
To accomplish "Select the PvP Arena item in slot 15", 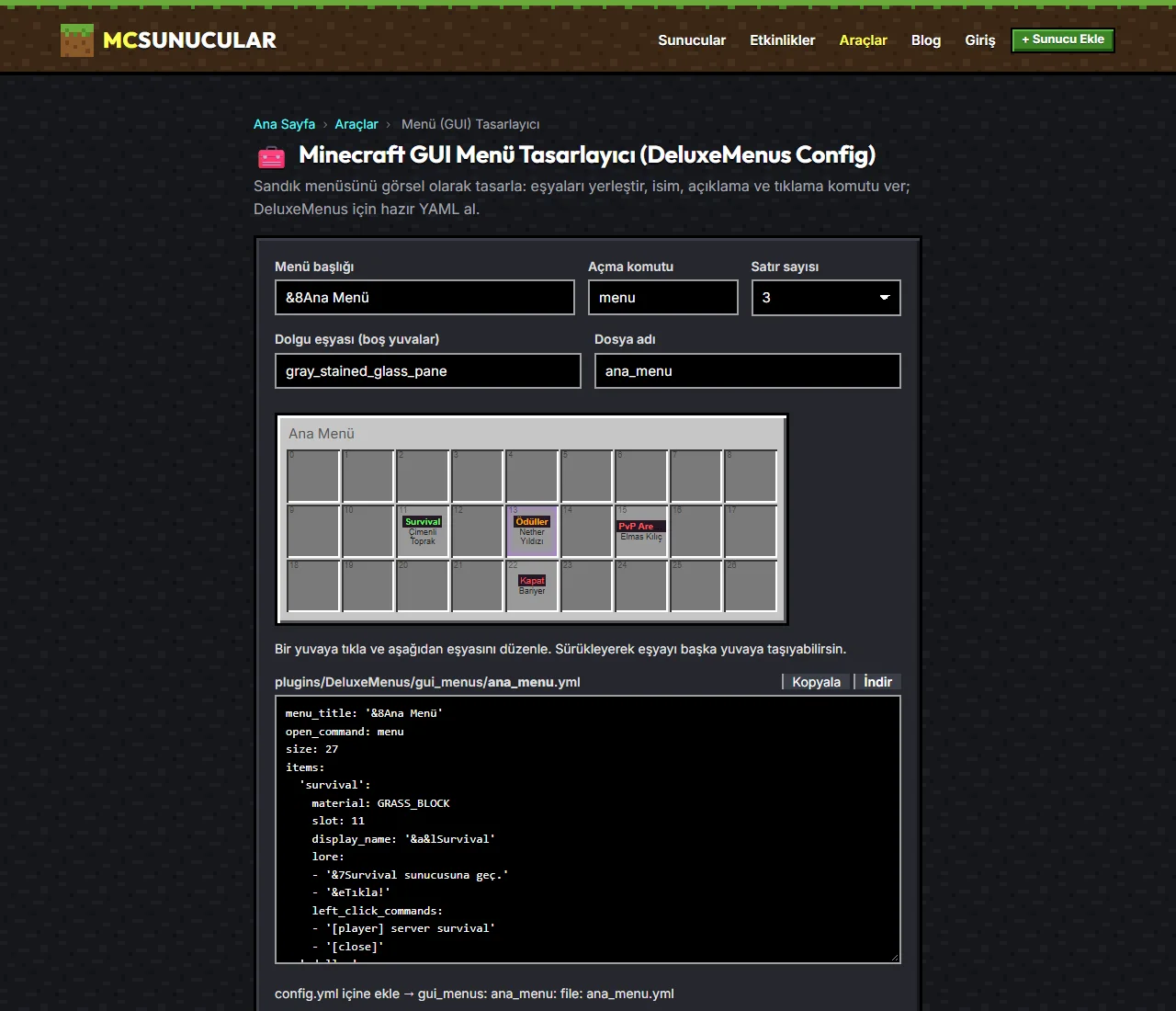I will pyautogui.click(x=641, y=531).
